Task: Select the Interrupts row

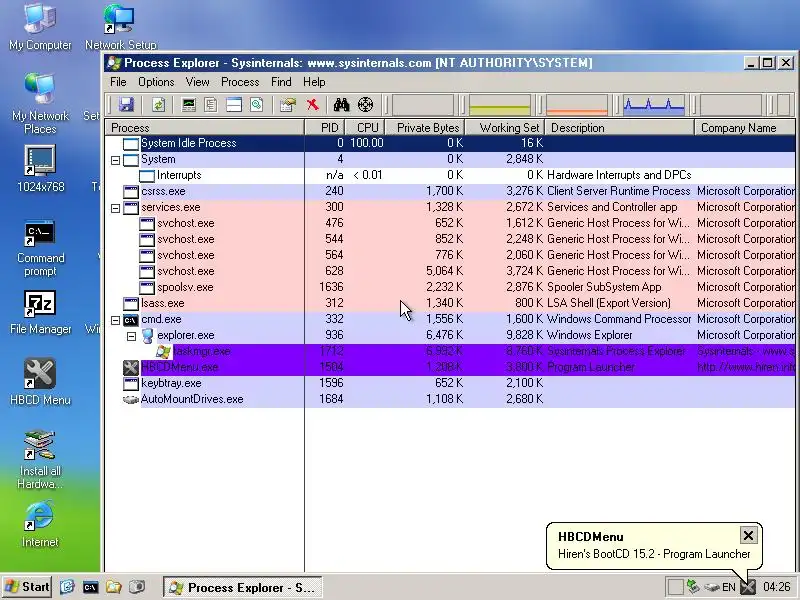Action: [x=450, y=176]
